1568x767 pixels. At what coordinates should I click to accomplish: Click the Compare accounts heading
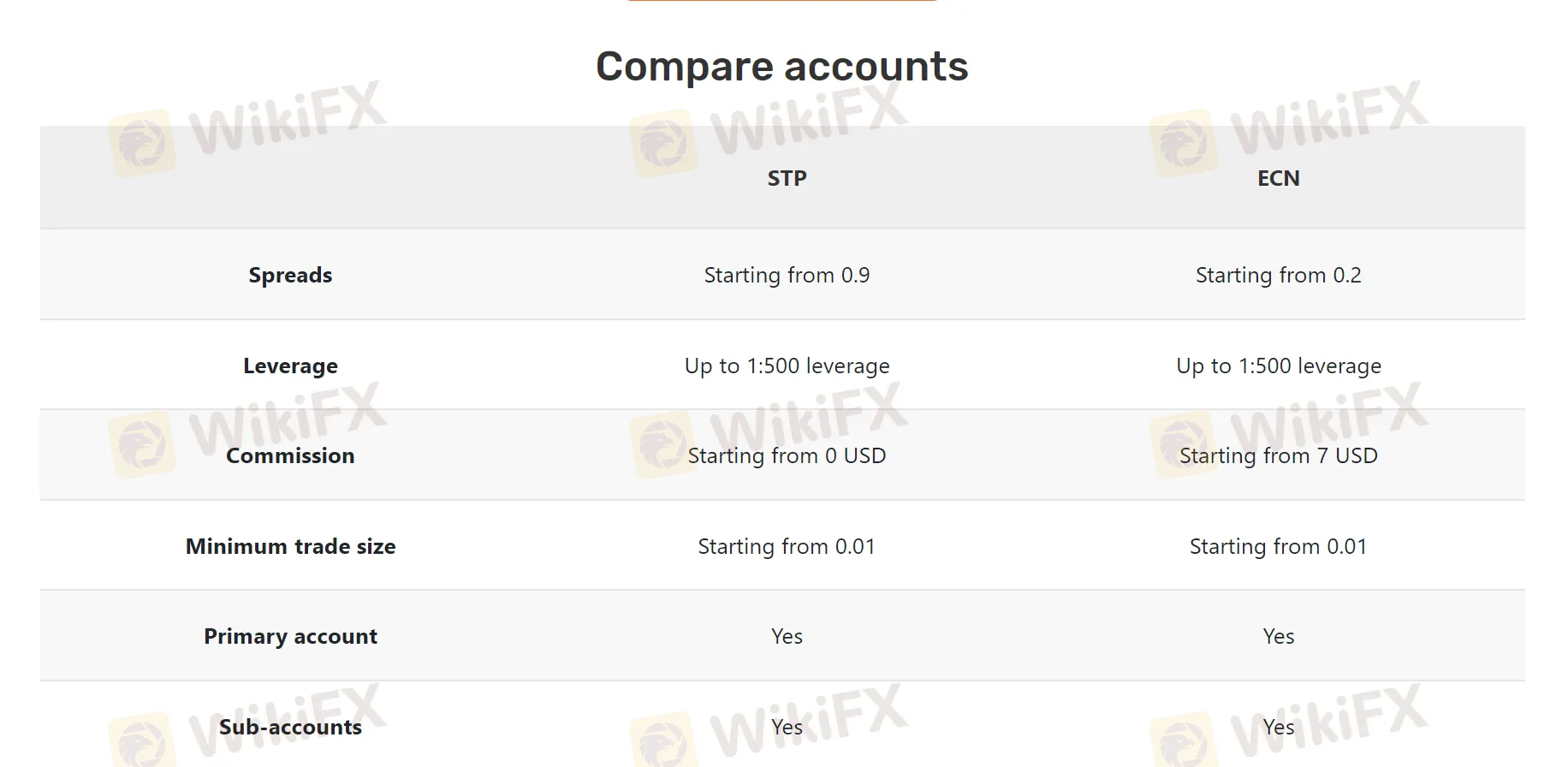(x=781, y=67)
